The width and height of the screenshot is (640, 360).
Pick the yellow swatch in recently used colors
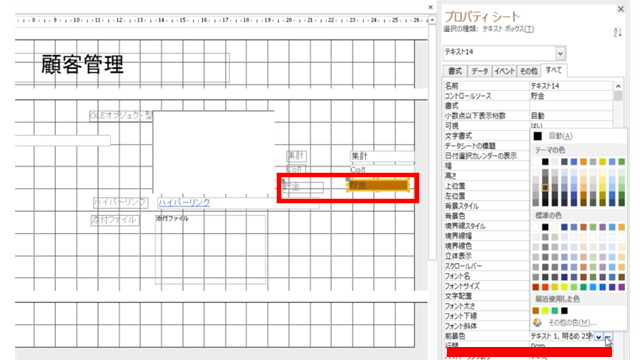(x=545, y=311)
